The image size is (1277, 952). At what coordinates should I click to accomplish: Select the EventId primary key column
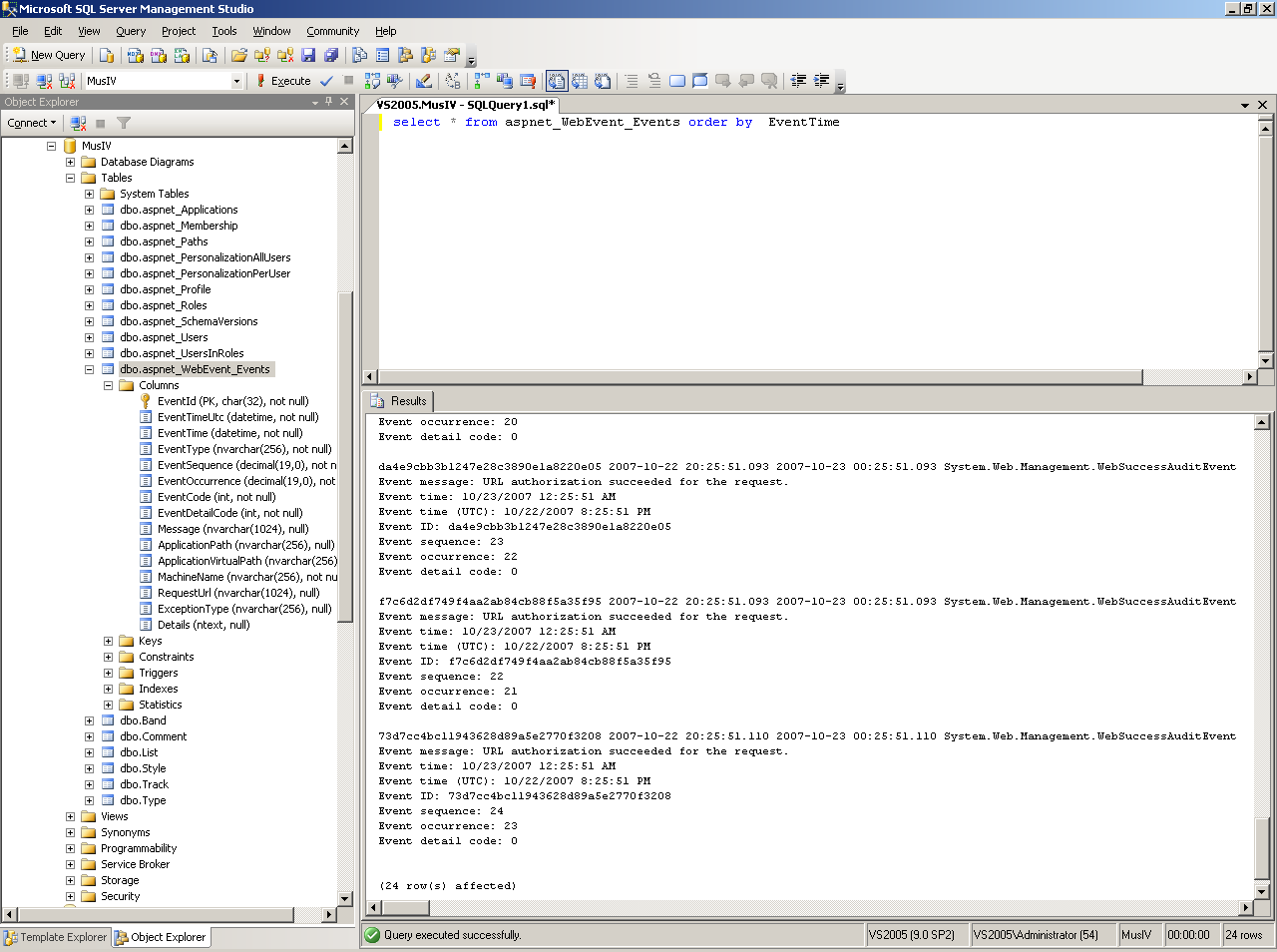click(232, 401)
